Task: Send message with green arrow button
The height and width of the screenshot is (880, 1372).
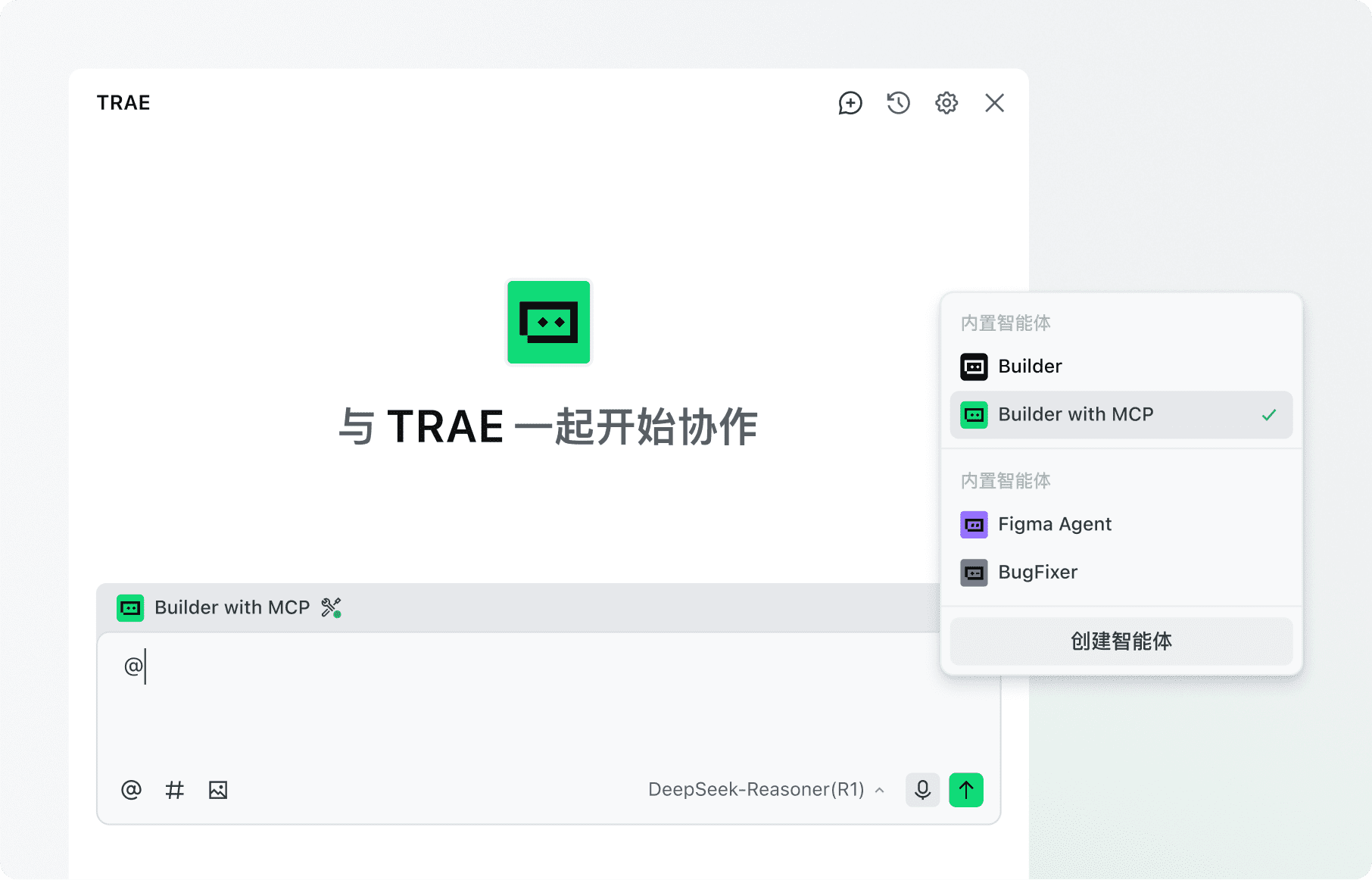Action: tap(966, 790)
